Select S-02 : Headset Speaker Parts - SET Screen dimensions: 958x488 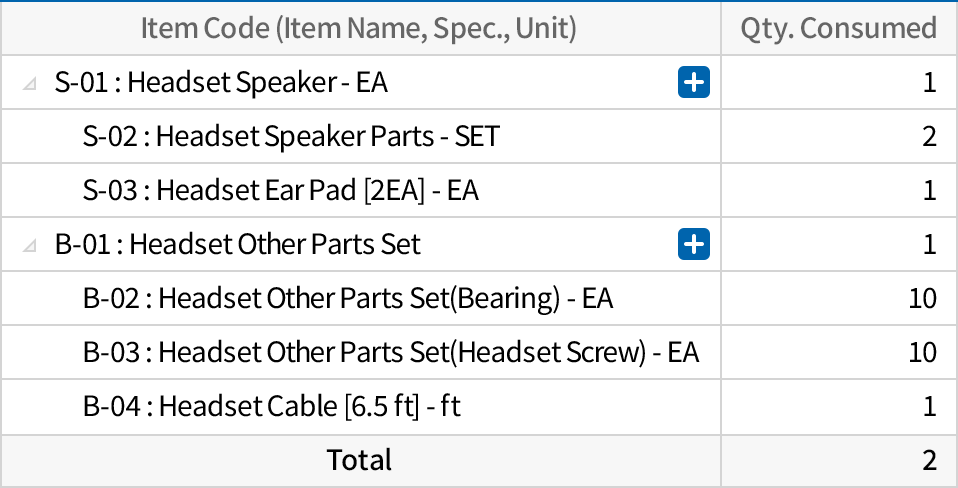click(x=290, y=136)
